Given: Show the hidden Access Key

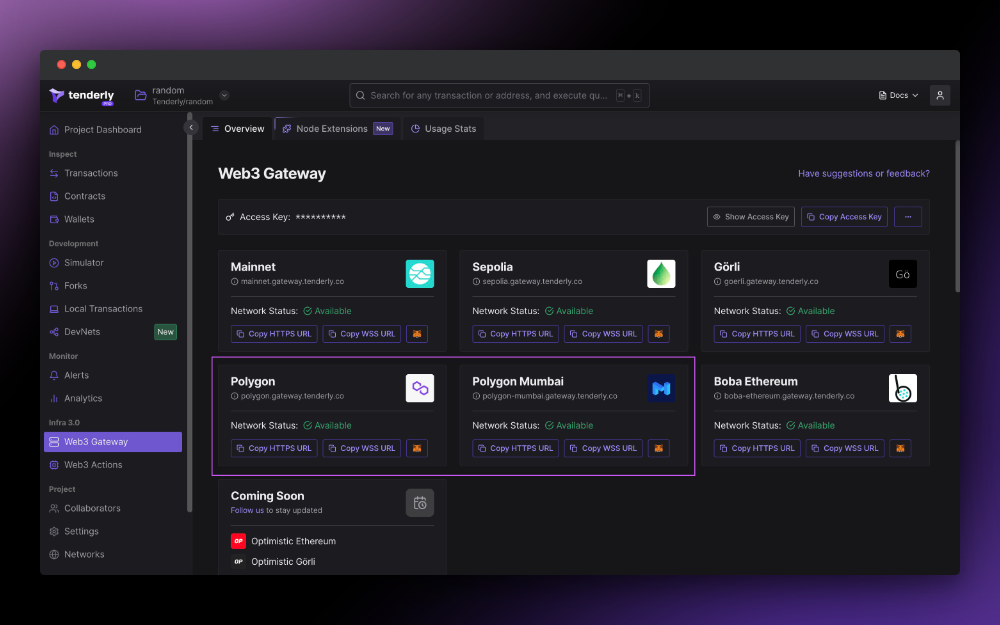Looking at the screenshot, I should pyautogui.click(x=750, y=216).
